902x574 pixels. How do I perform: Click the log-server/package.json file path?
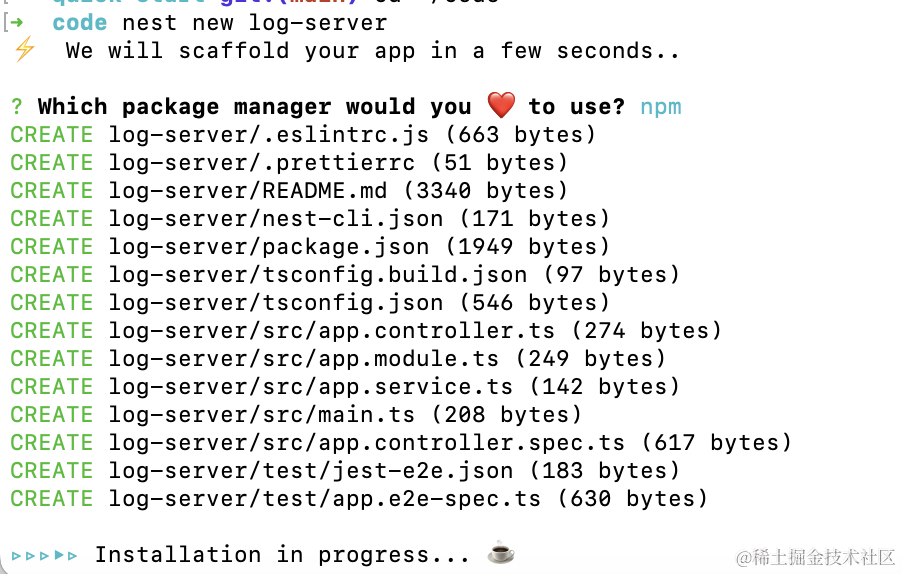pos(270,246)
